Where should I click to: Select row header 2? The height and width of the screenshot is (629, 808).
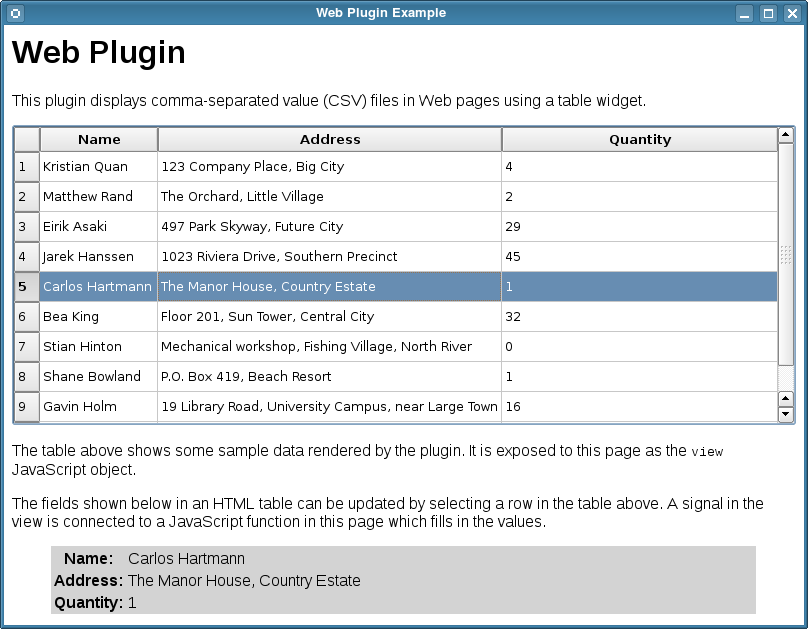[27, 196]
